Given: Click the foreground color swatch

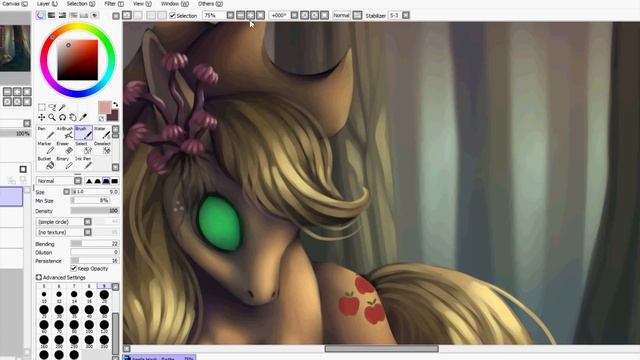Looking at the screenshot, I should click(x=104, y=108).
